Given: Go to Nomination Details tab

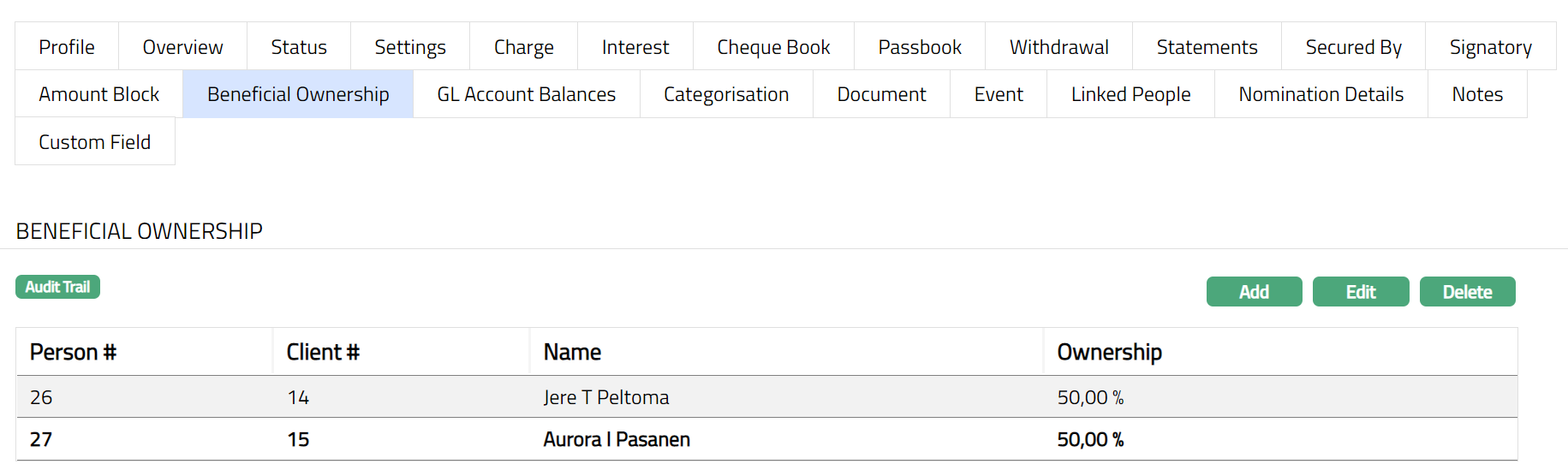Looking at the screenshot, I should pos(1321,94).
